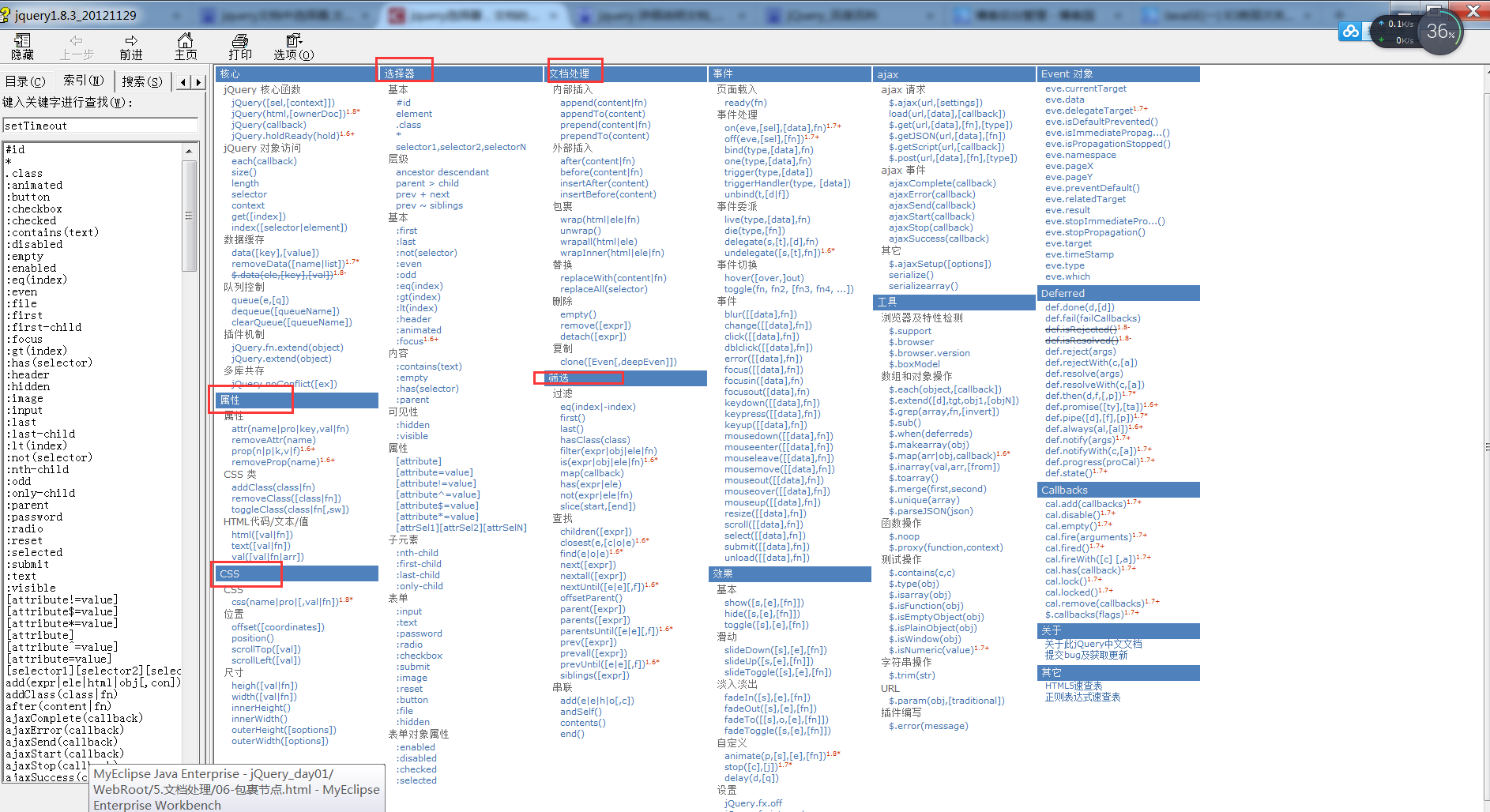Open the Callbacks section header

point(1119,490)
